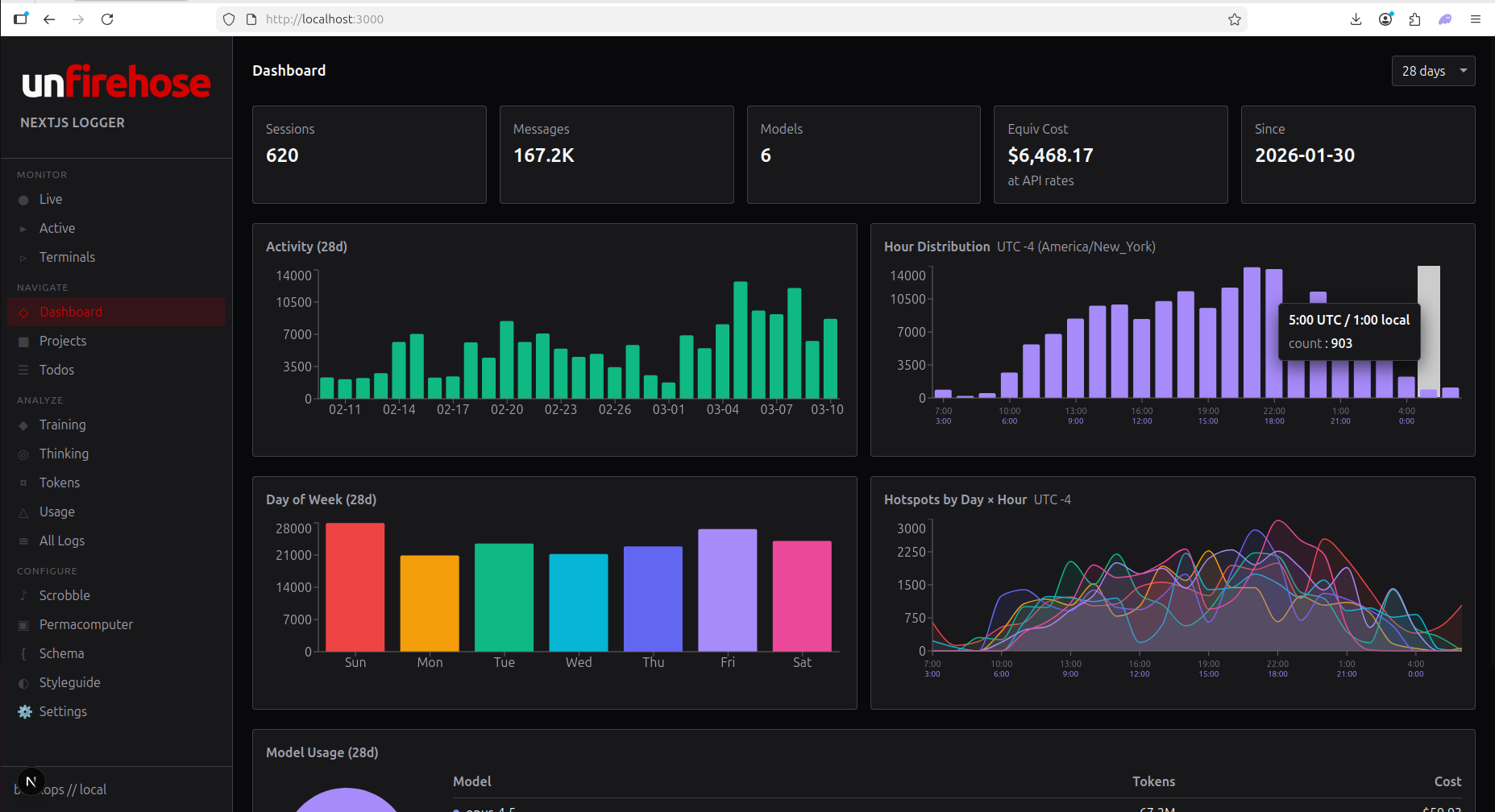
Task: Open the Permacomputer page
Action: point(85,624)
